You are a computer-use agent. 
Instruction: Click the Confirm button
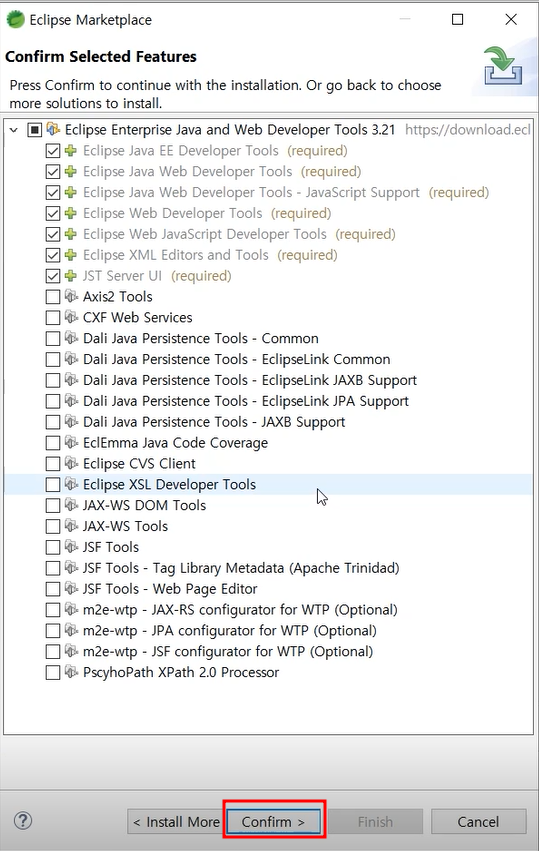point(274,822)
